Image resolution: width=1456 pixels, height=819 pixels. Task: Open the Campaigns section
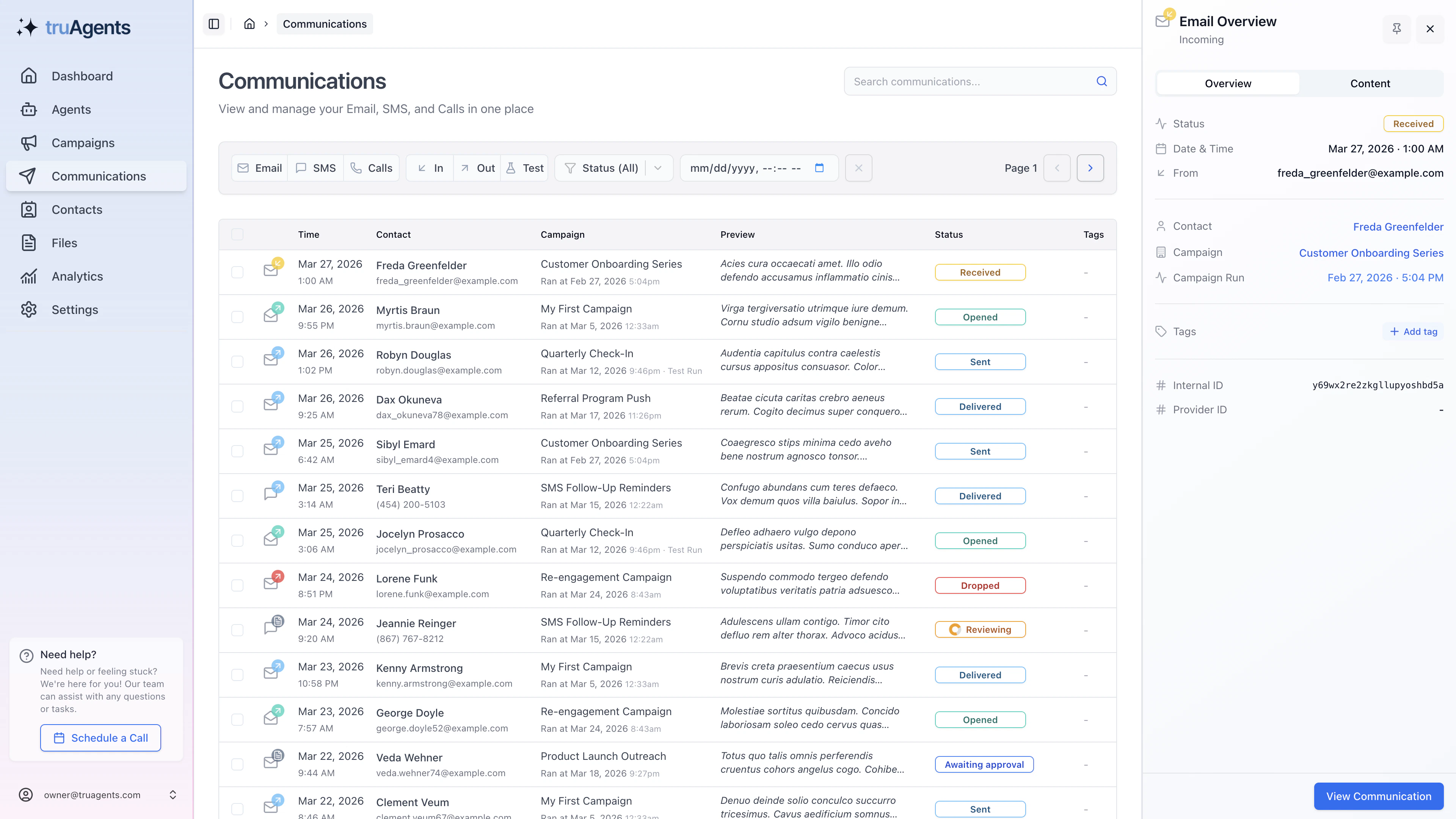click(83, 143)
